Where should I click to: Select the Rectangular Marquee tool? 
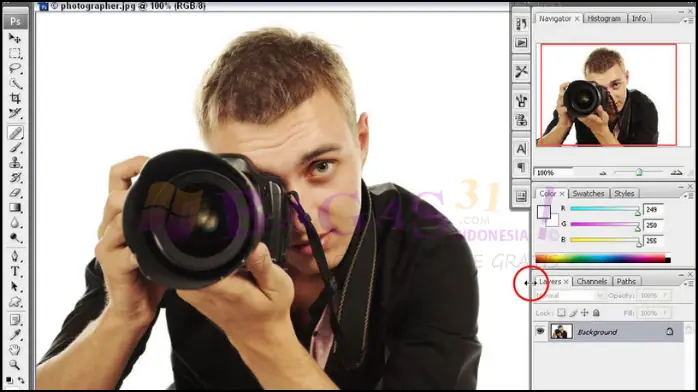(x=15, y=53)
